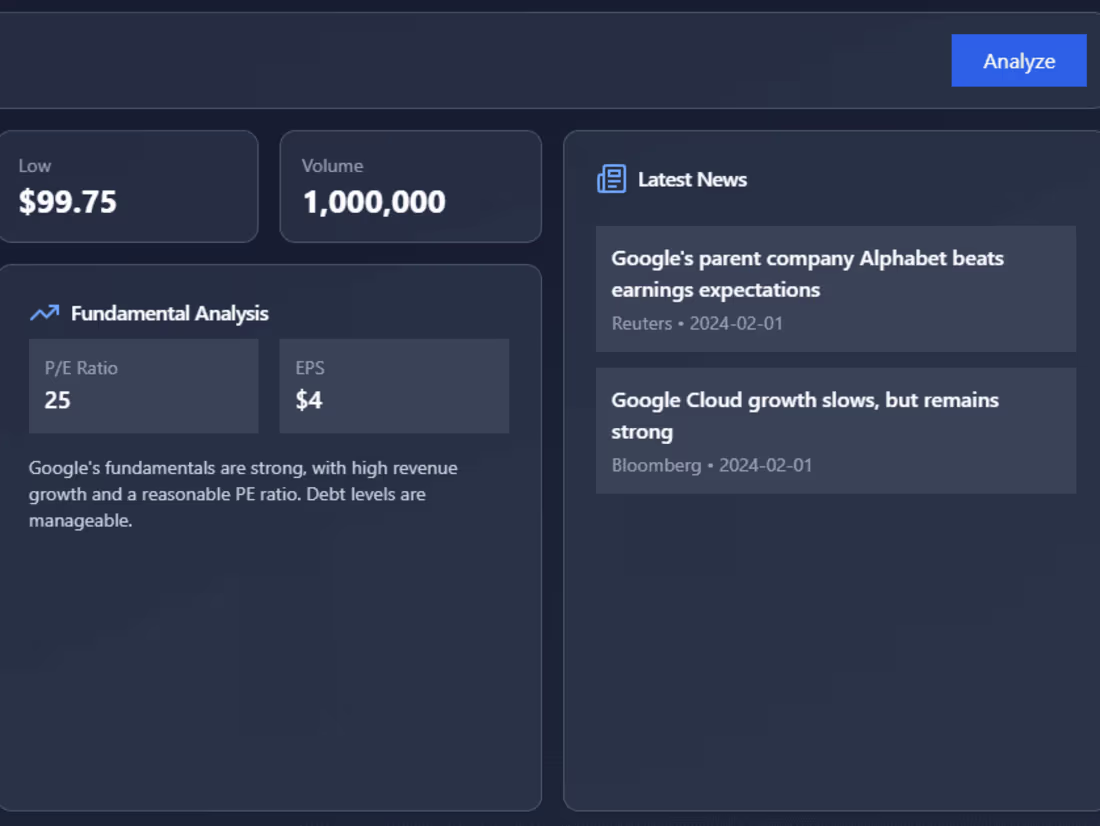Click the Analyze button

point(1019,60)
